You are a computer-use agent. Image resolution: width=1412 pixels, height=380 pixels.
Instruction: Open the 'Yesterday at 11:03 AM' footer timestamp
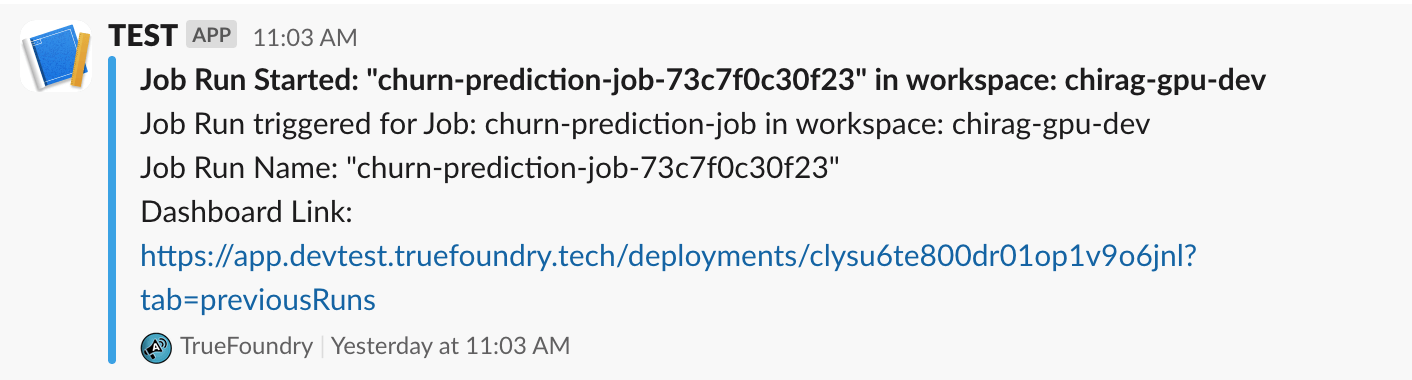tap(450, 347)
